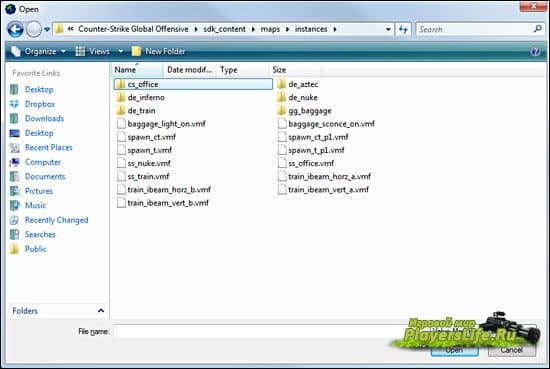Select file train_ibeam_horz_a.vmf
The width and height of the screenshot is (550, 369).
tap(324, 176)
